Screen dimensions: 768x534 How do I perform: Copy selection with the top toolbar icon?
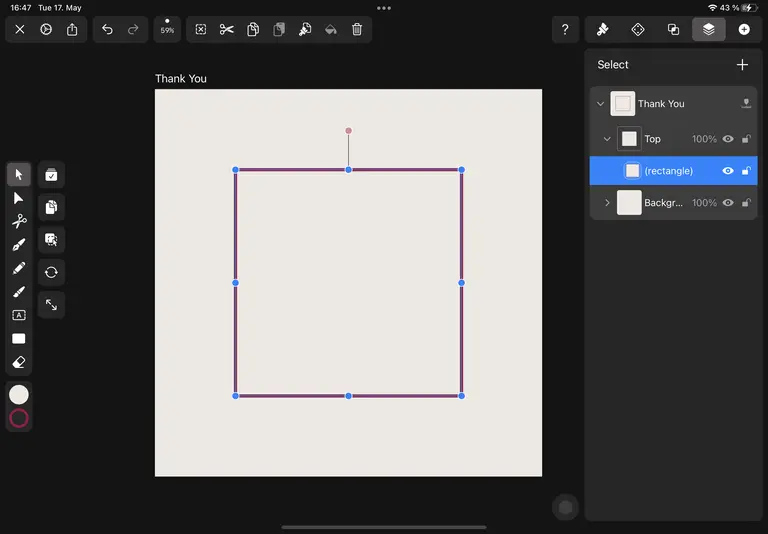pyautogui.click(x=253, y=29)
